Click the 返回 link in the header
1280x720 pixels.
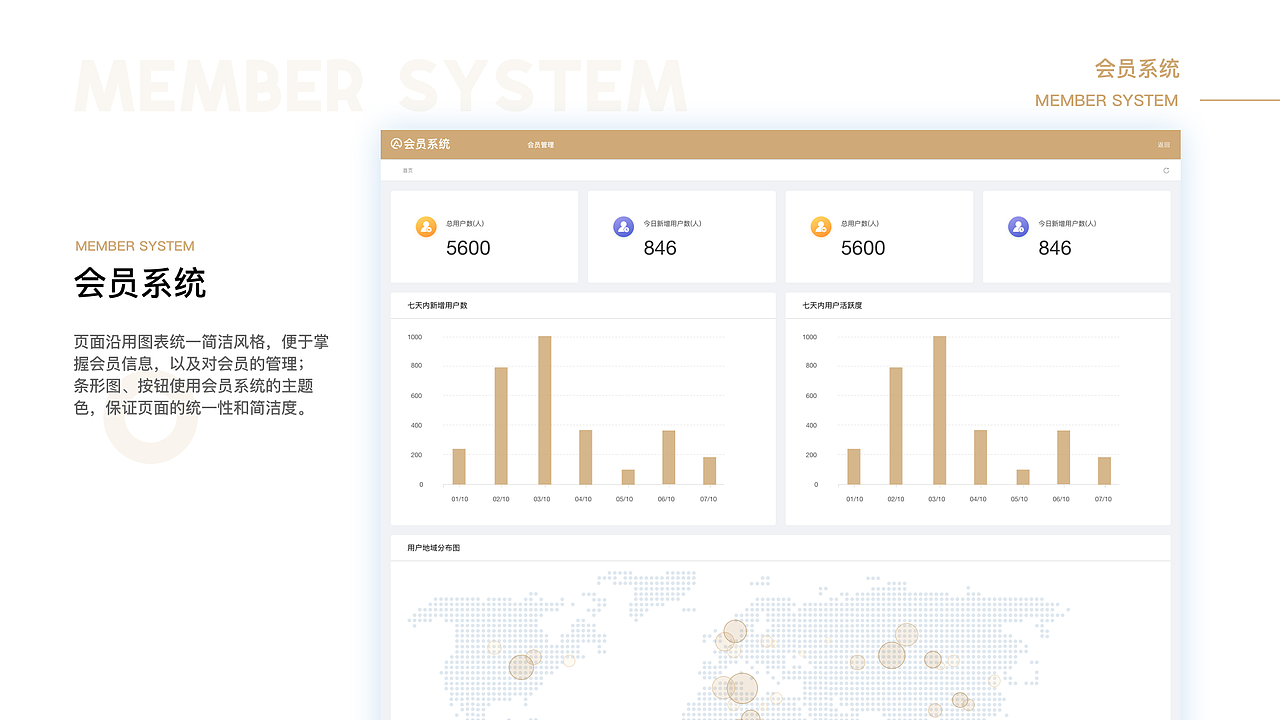(1164, 145)
